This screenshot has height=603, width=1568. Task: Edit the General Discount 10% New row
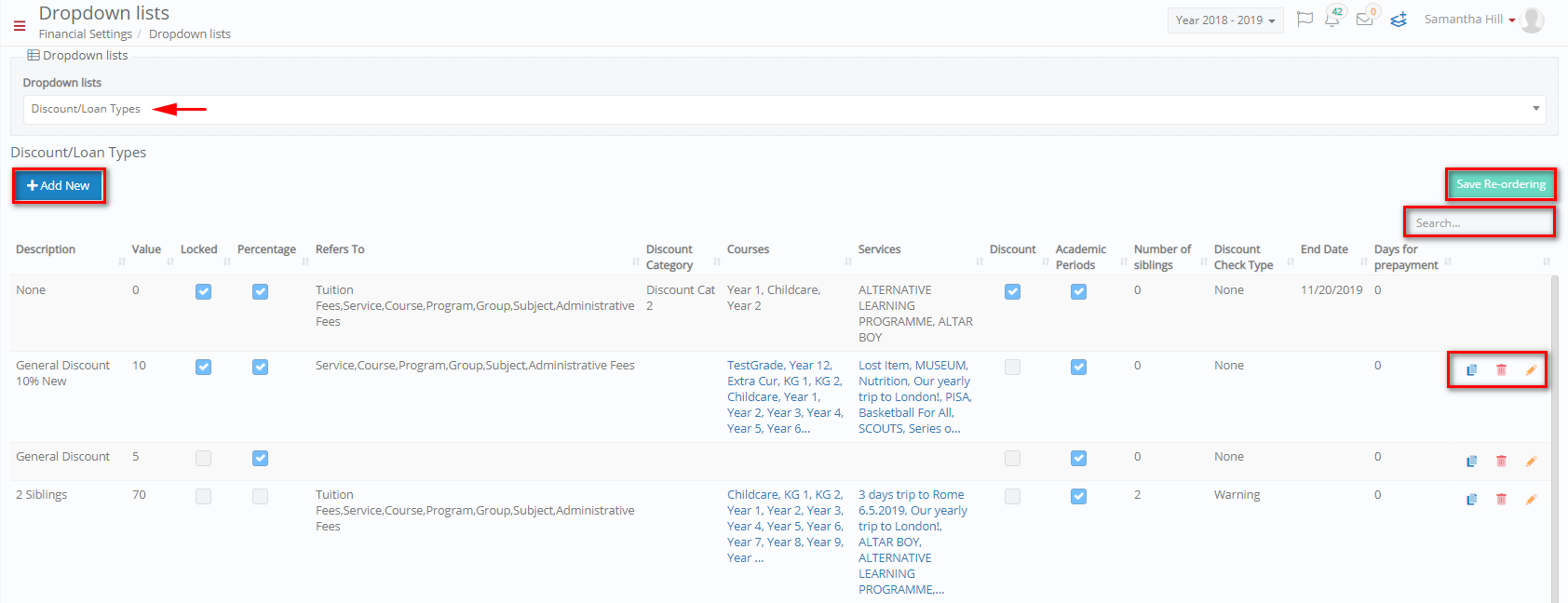1531,370
